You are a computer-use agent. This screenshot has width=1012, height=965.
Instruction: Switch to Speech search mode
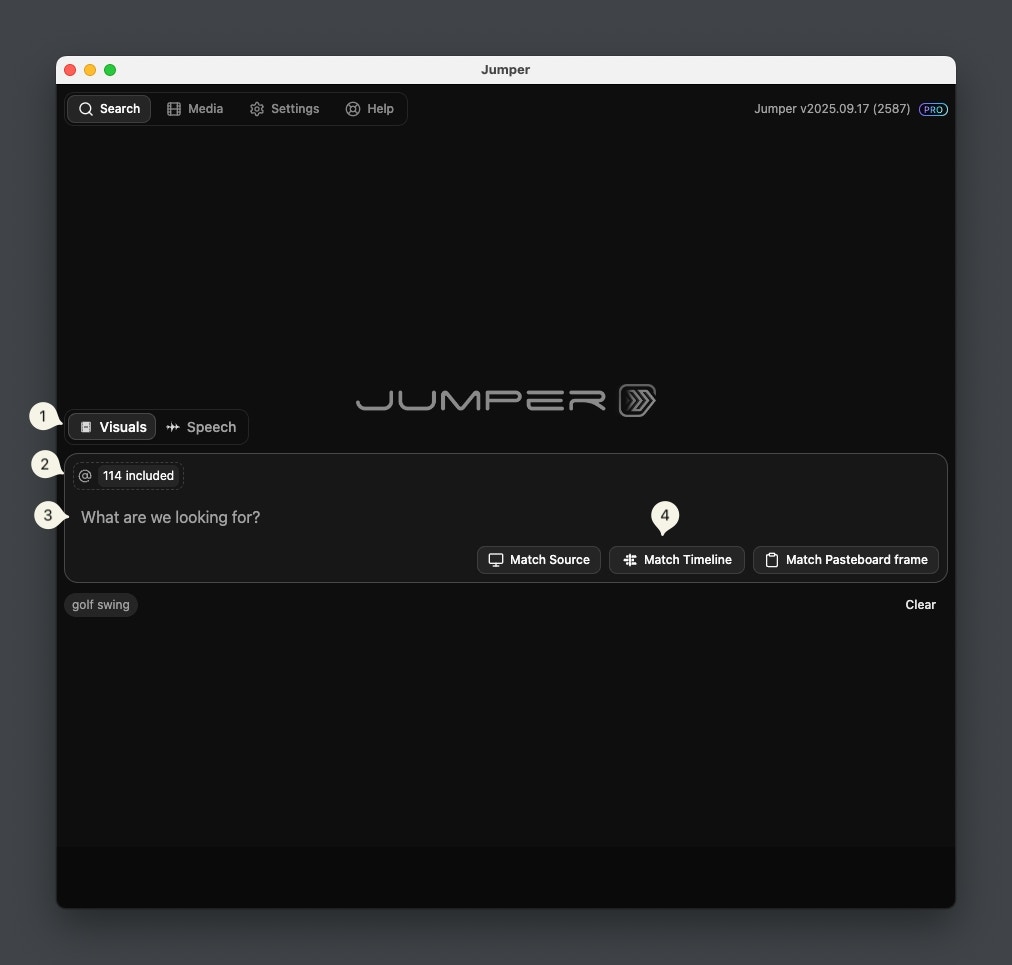(x=201, y=427)
